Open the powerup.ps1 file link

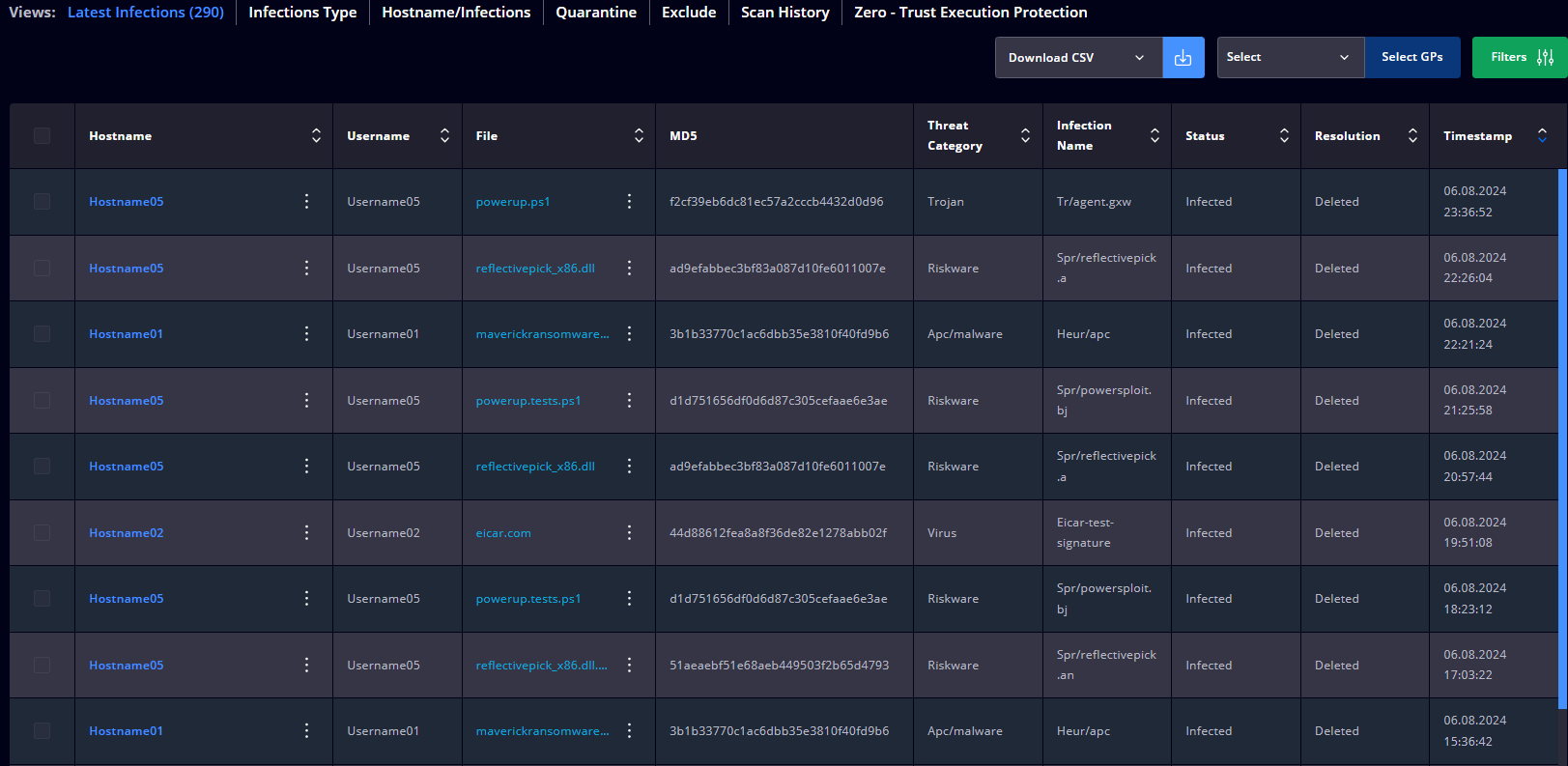point(513,202)
